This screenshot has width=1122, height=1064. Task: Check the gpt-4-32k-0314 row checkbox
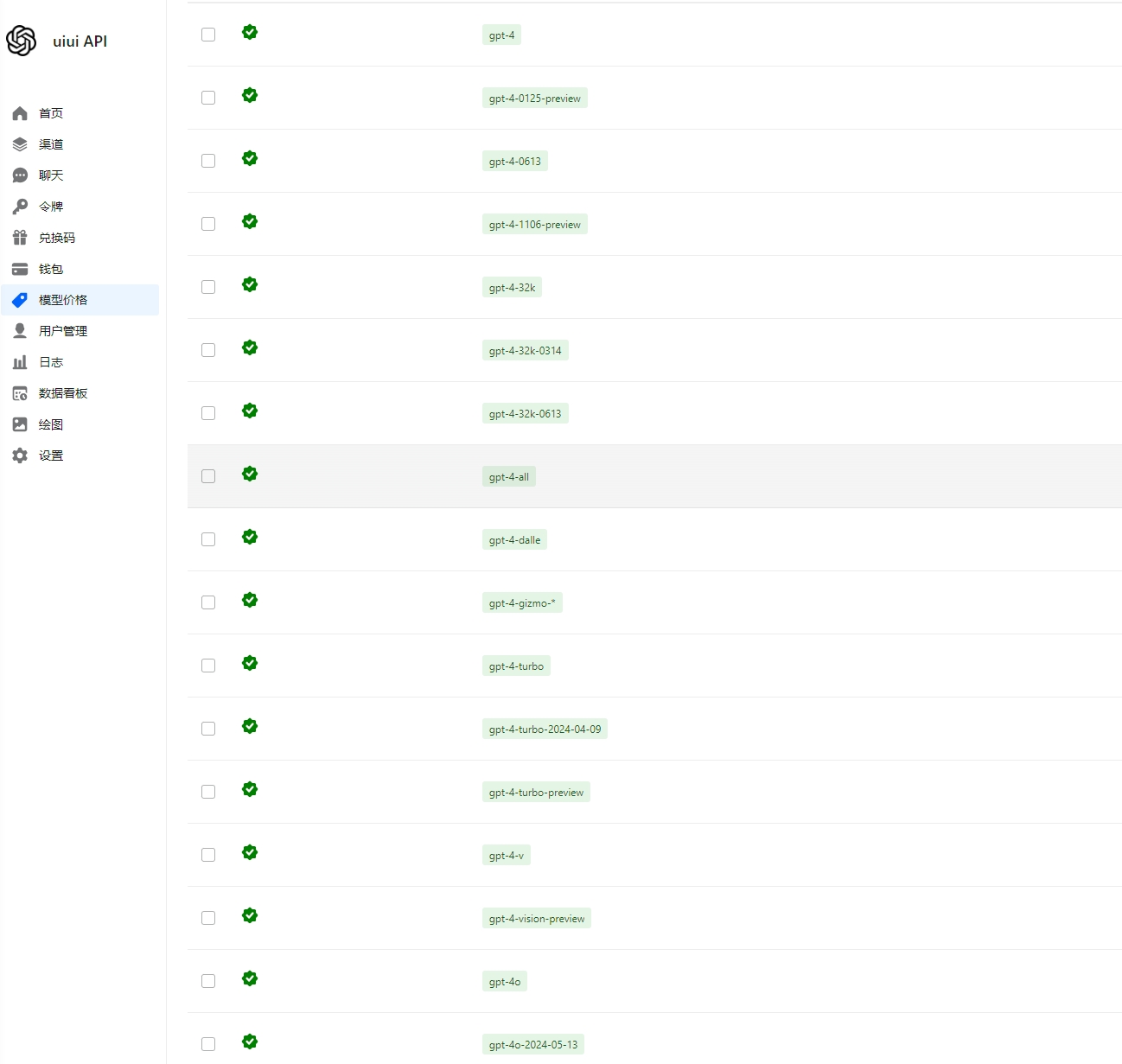coord(208,350)
